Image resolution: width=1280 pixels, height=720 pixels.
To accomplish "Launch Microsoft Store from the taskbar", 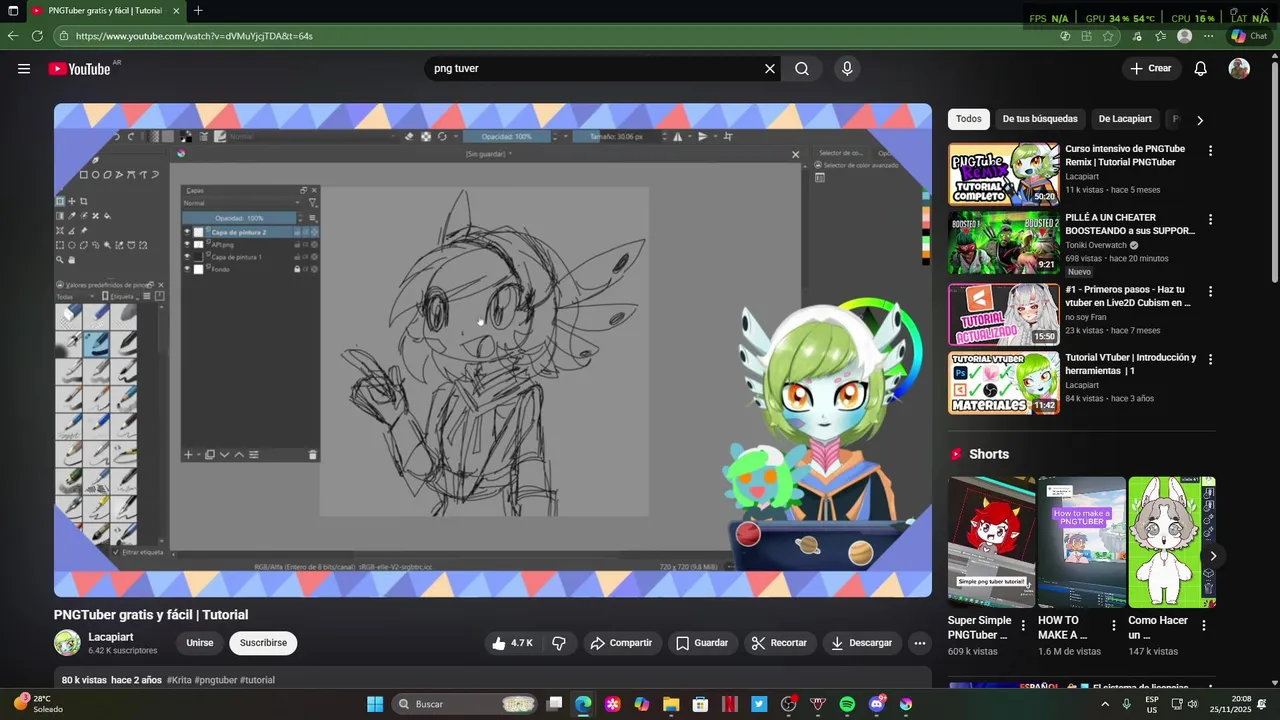I will click(x=700, y=704).
